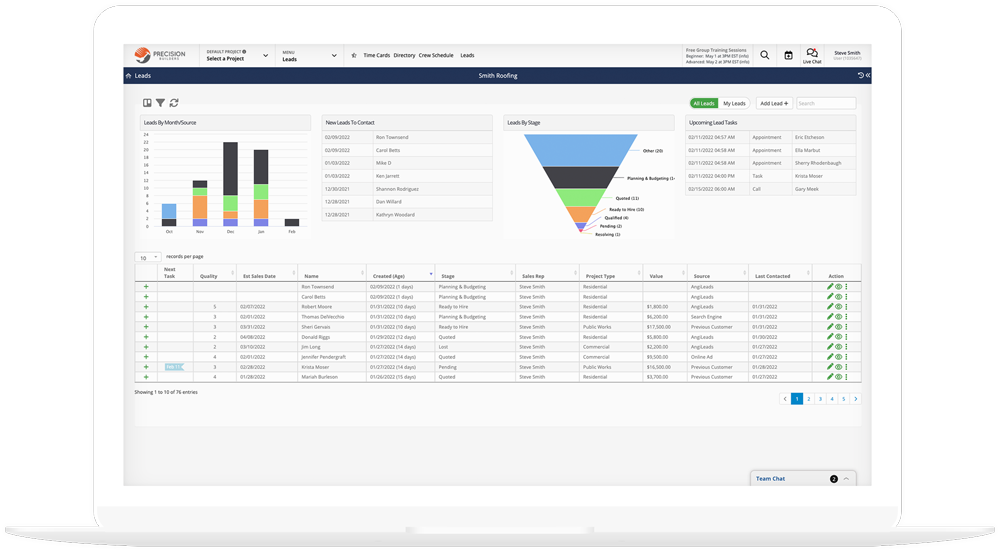Click the favorites star in the menu bar
Viewport: 1000px width, 552px height.
354,56
